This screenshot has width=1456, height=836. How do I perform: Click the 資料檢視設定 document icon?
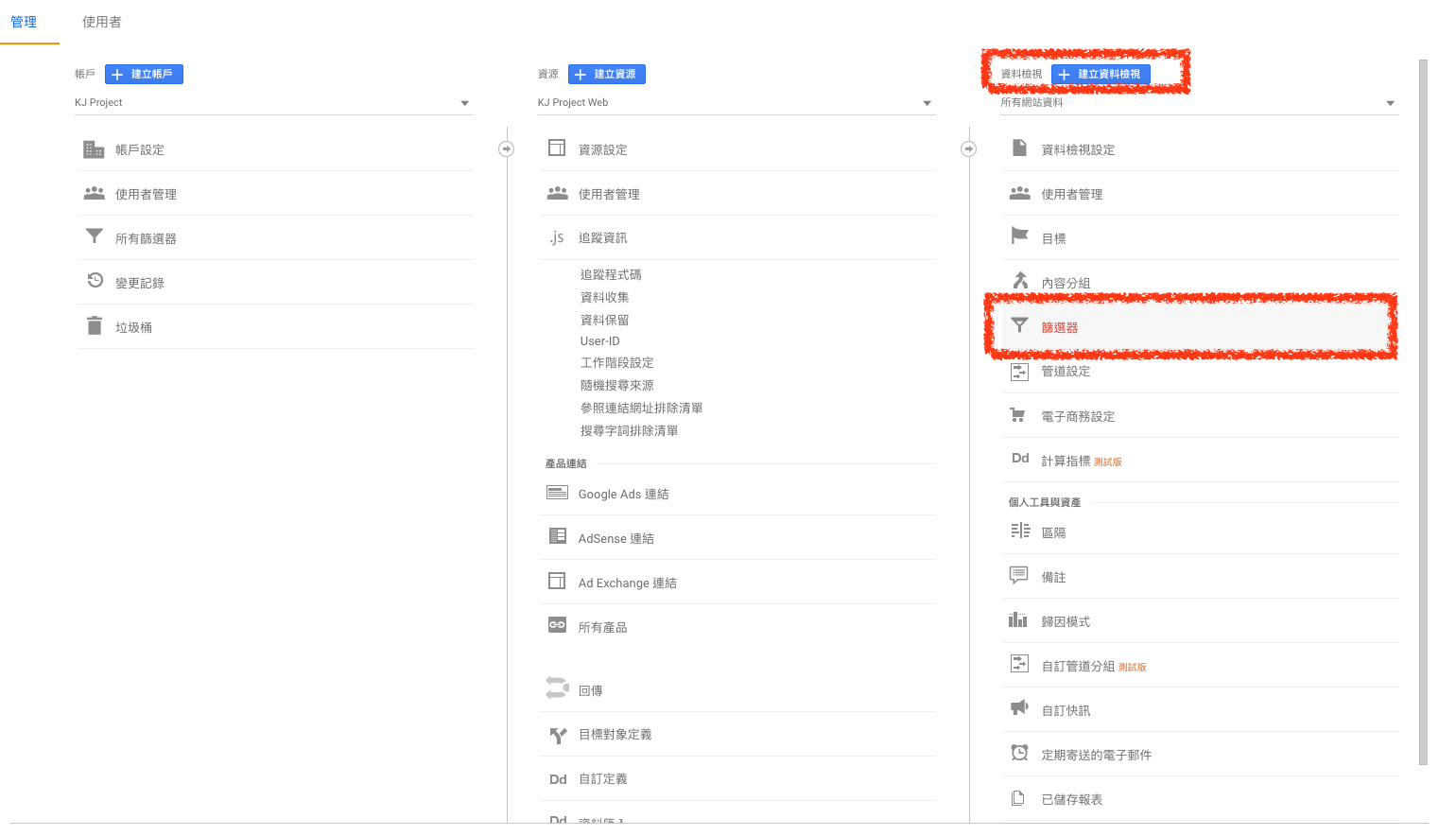click(1019, 148)
